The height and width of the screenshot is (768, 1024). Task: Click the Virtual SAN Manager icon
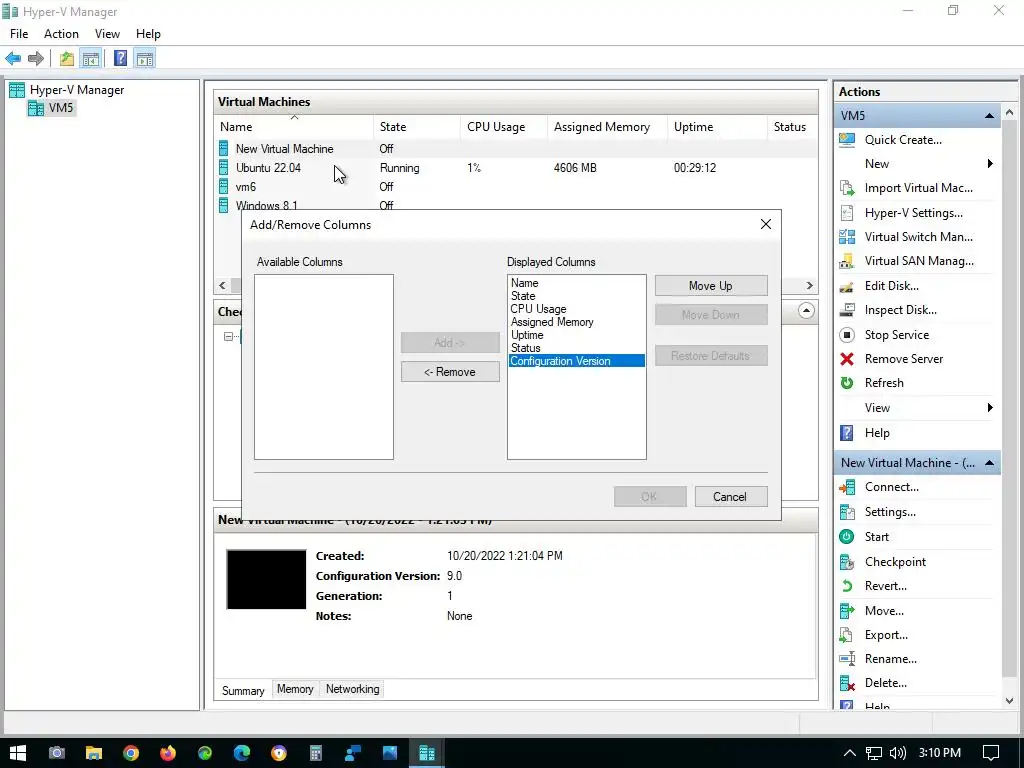847,261
